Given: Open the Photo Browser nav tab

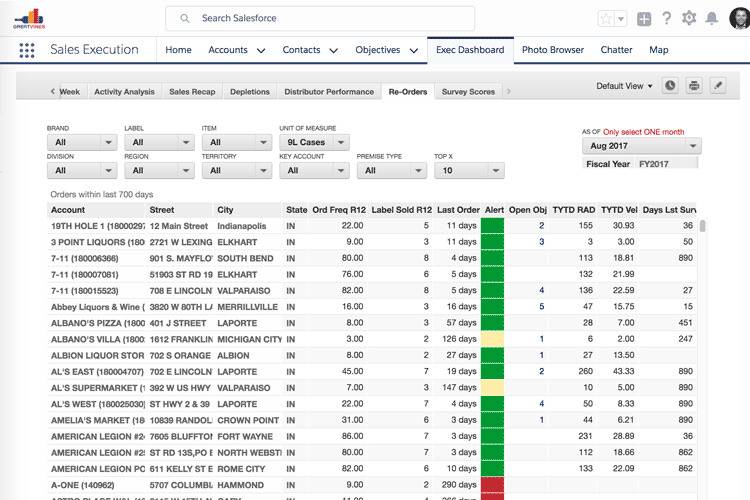Looking at the screenshot, I should (x=552, y=50).
